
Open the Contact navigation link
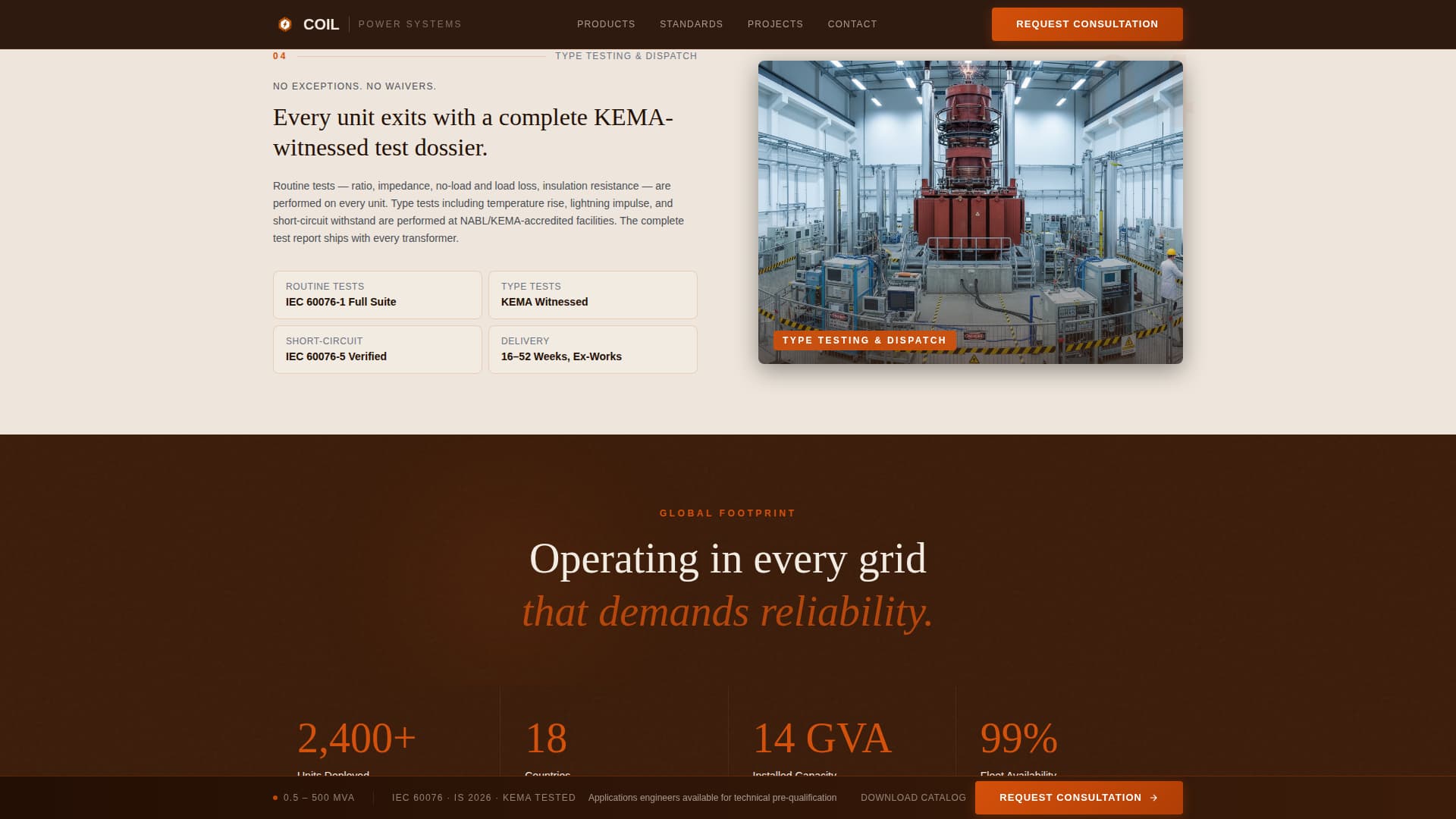click(852, 24)
